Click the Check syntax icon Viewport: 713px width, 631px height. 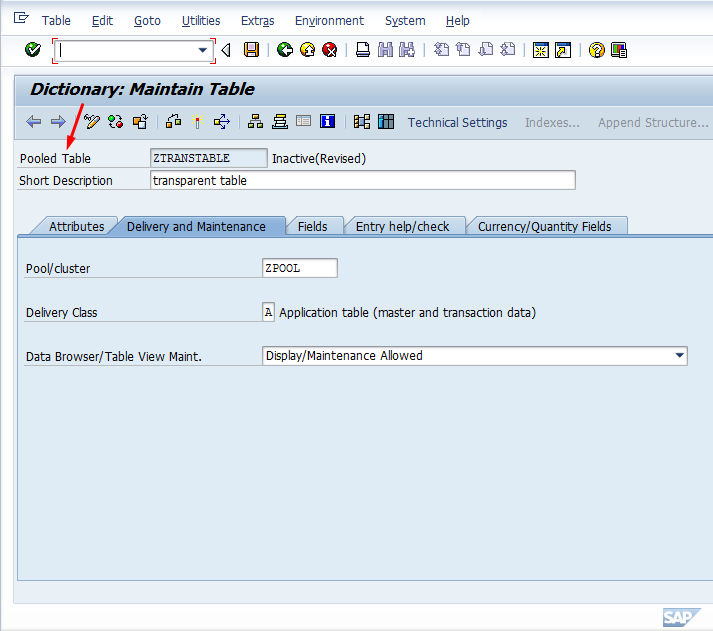[173, 121]
